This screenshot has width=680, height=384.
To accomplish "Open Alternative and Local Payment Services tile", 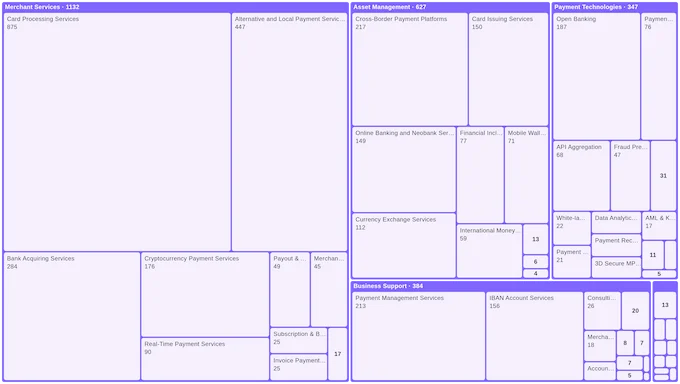I will 289,131.
